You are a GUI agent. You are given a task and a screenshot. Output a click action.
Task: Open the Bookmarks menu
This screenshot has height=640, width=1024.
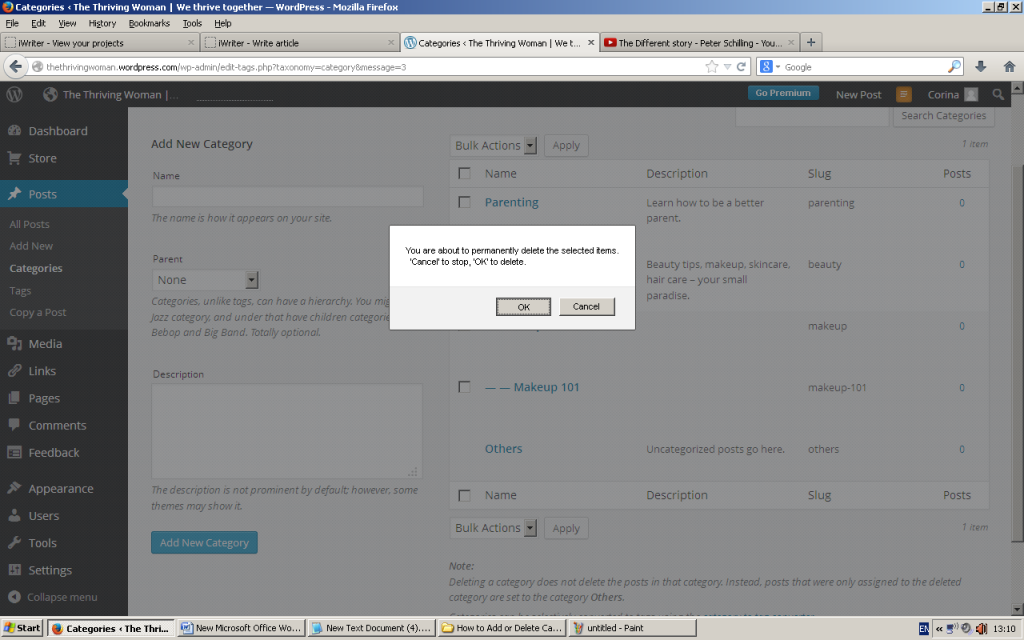(149, 24)
